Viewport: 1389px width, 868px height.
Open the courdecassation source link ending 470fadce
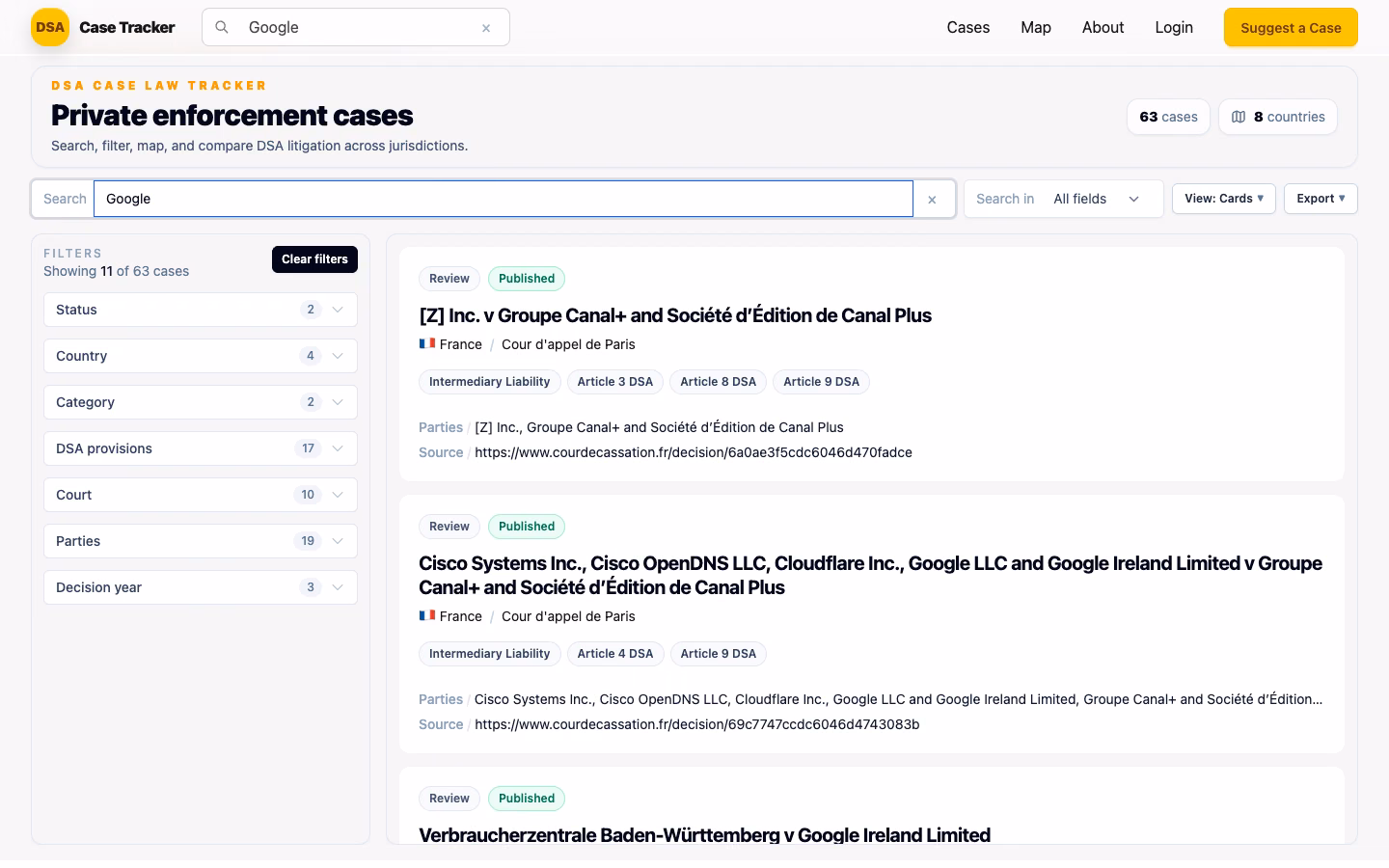694,452
